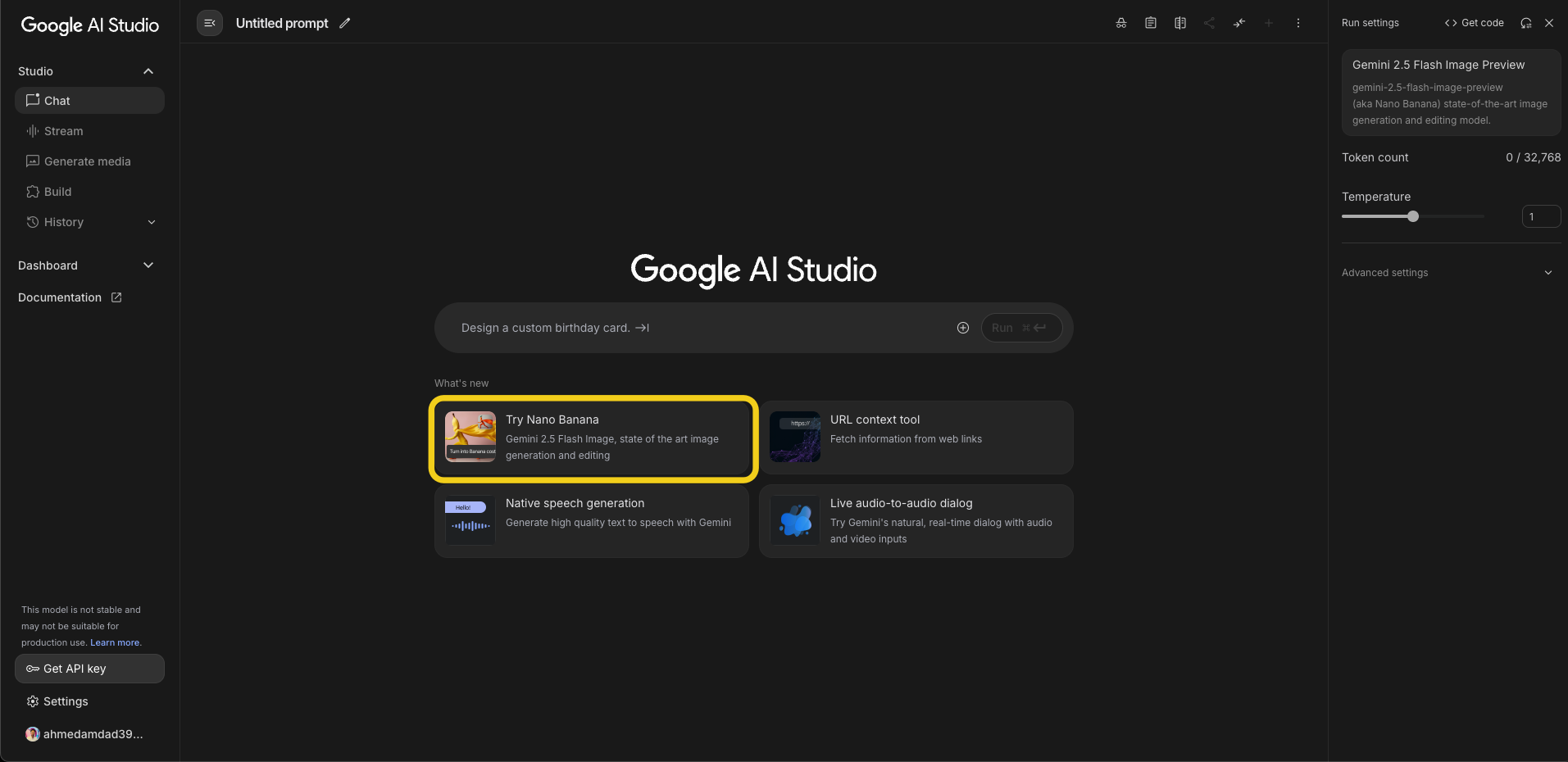
Task: Click the user avatar icon
Action: click(33, 734)
